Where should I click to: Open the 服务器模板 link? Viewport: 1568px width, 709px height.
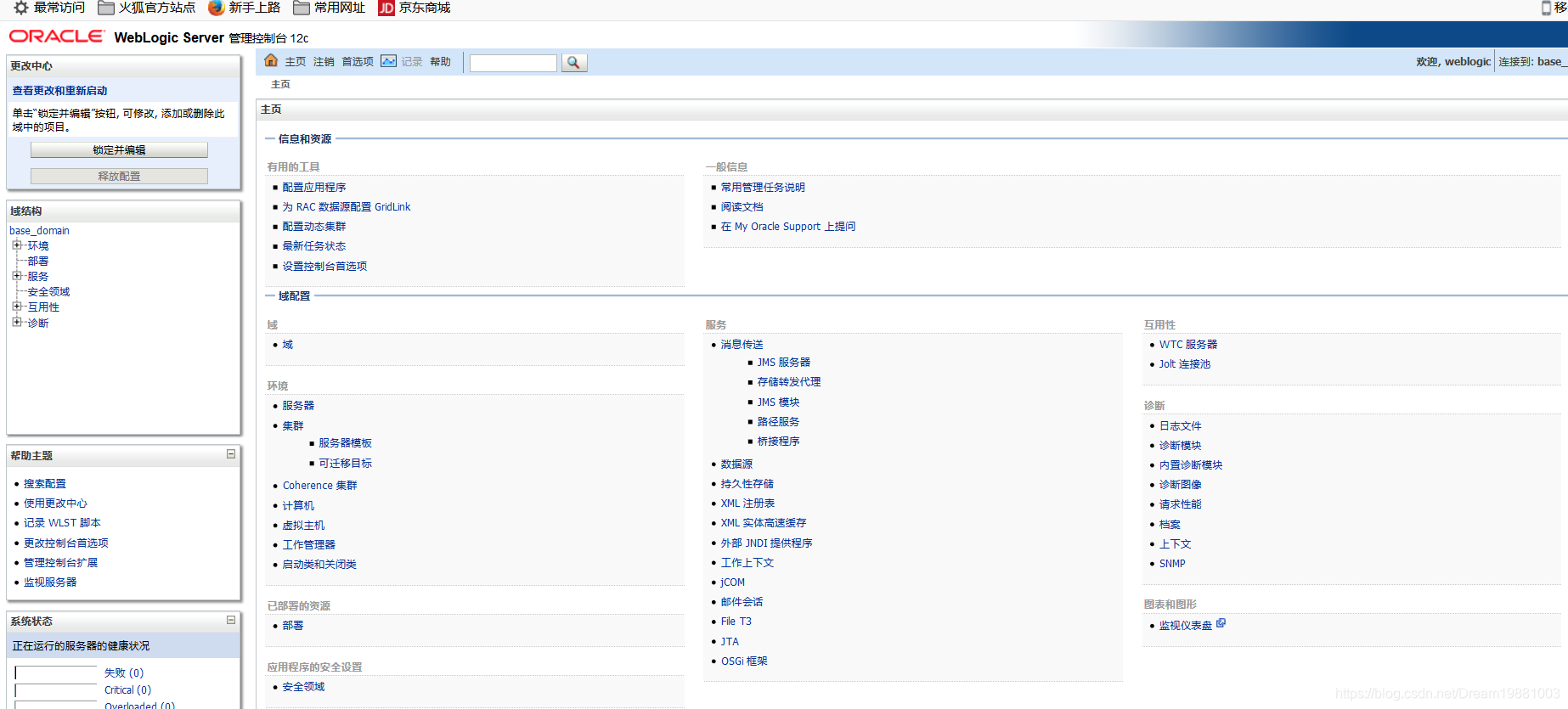[x=345, y=442]
